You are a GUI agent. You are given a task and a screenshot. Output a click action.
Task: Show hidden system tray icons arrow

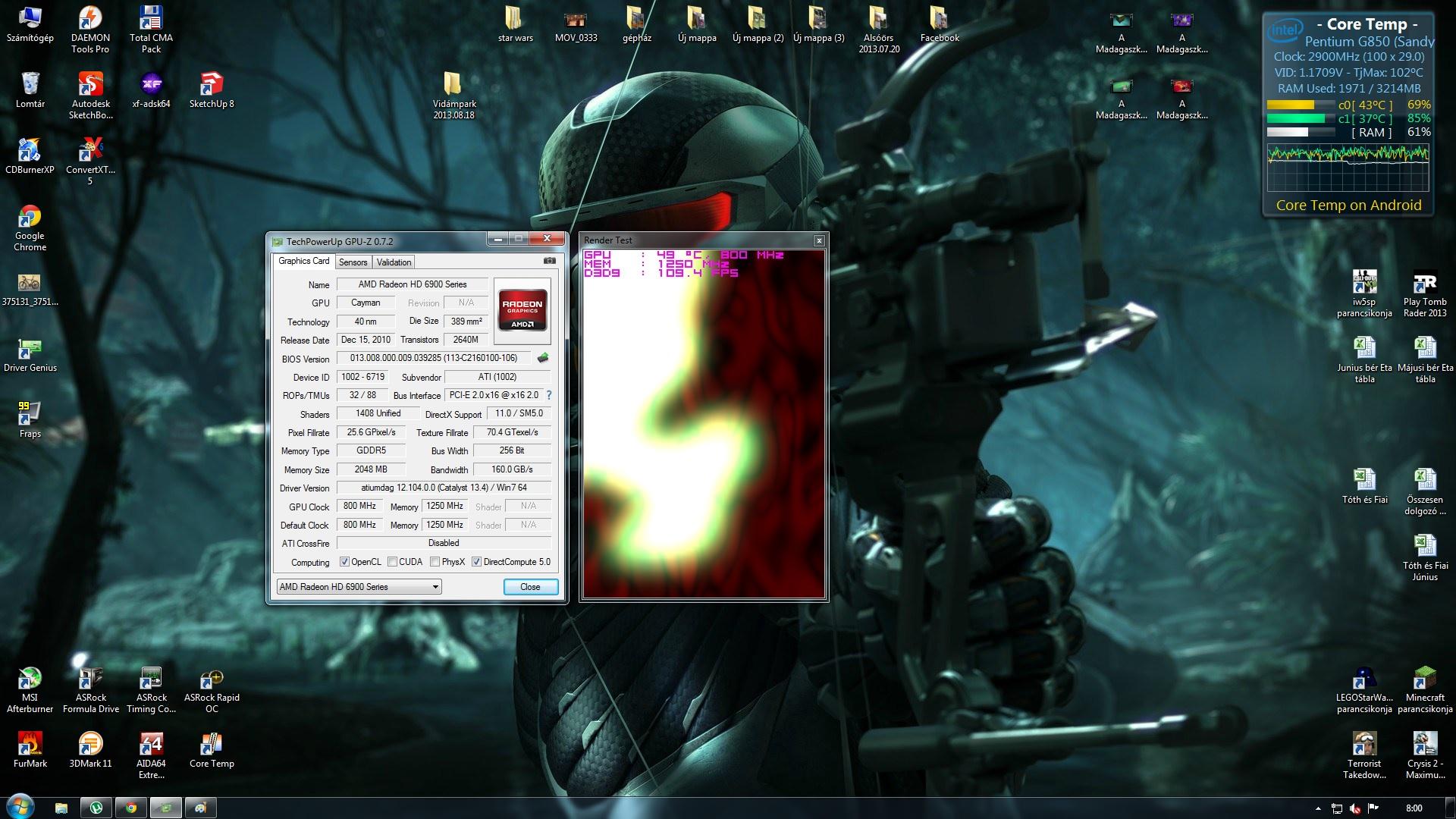pos(1317,808)
